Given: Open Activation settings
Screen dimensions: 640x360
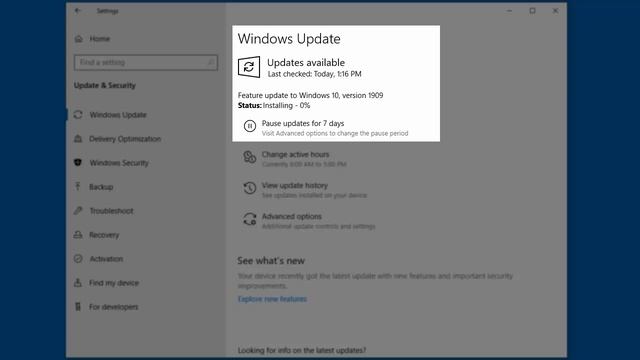Looking at the screenshot, I should [x=106, y=259].
